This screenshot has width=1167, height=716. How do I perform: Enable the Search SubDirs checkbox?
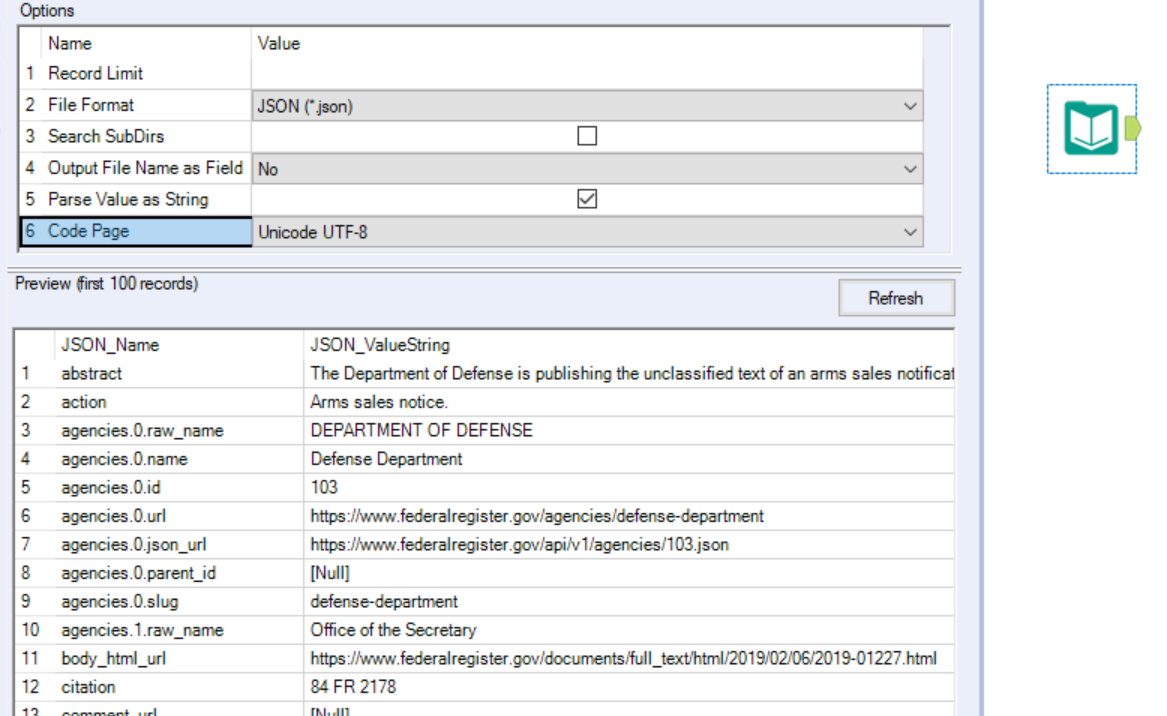586,136
